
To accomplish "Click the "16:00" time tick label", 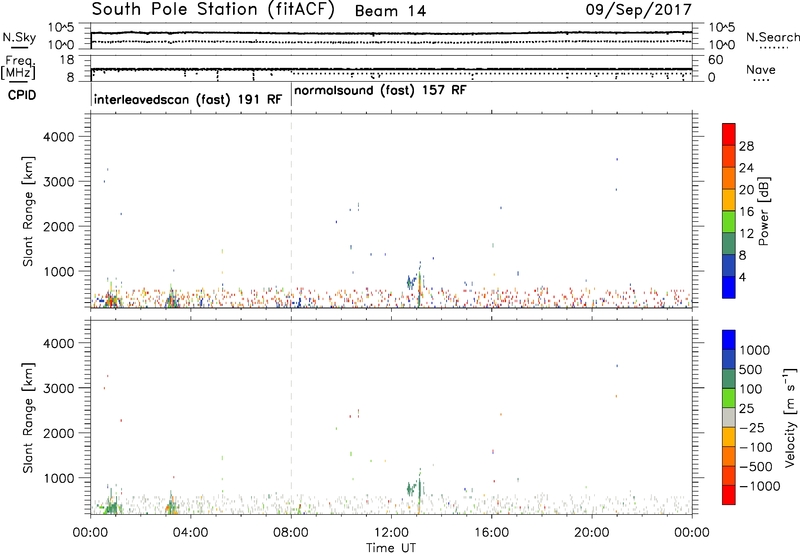I will coord(491,533).
